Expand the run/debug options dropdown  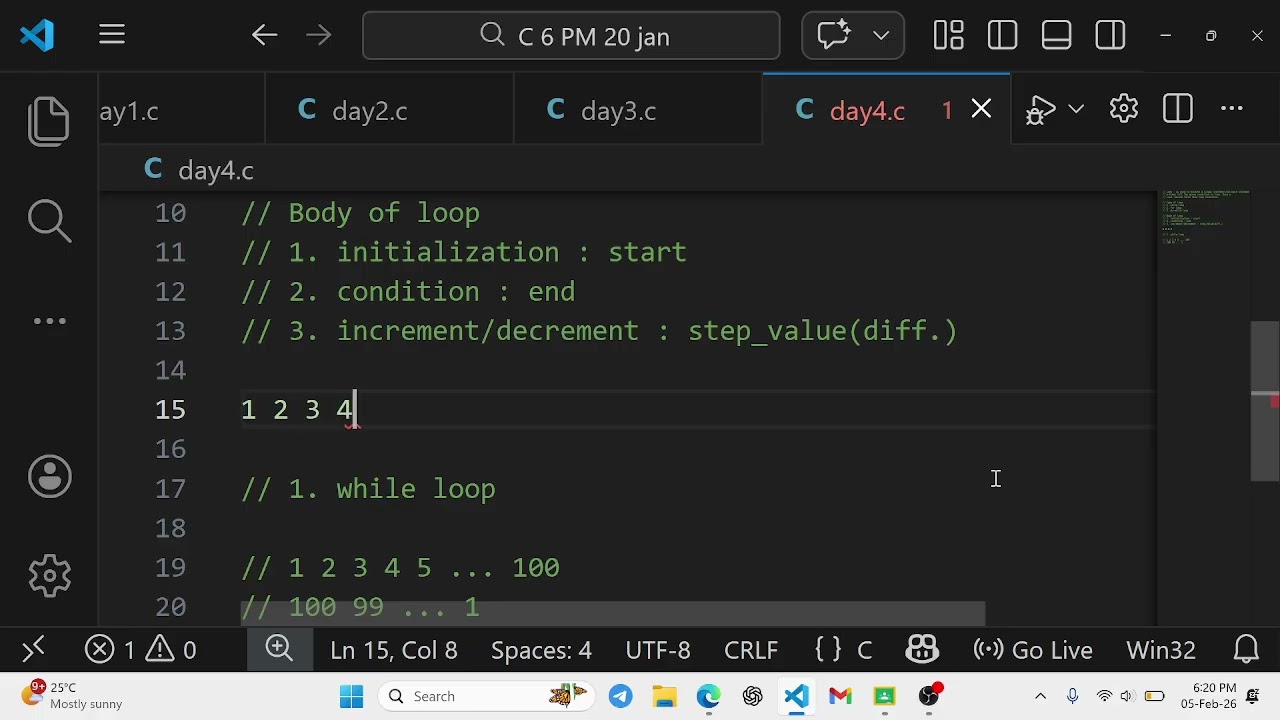1076,109
